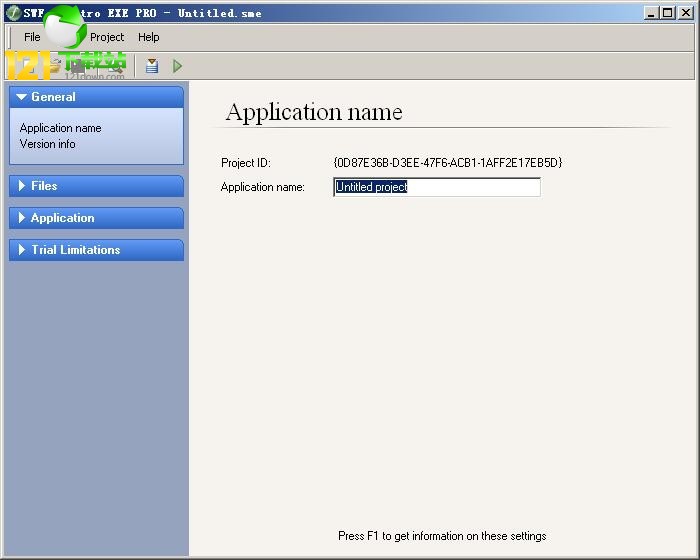Screen dimensions: 700x560
Task: Maximize the application window
Action: point(668,13)
